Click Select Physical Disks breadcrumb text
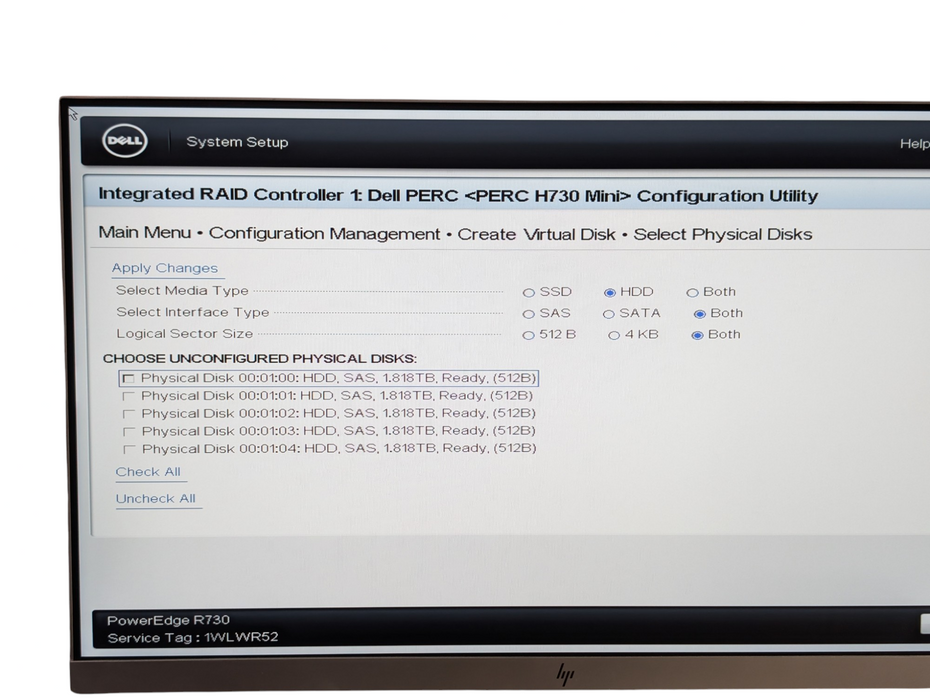This screenshot has width=930, height=700. (723, 234)
